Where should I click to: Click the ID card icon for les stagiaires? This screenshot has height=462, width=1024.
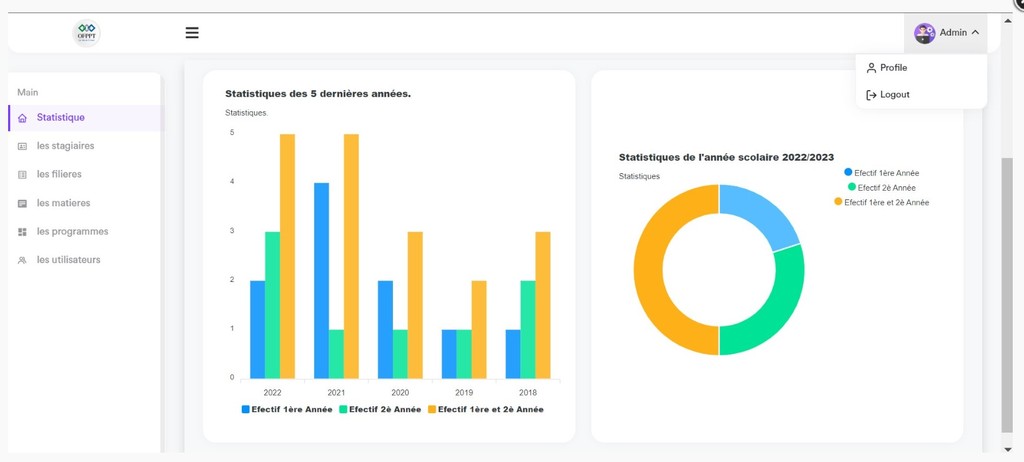[x=22, y=146]
